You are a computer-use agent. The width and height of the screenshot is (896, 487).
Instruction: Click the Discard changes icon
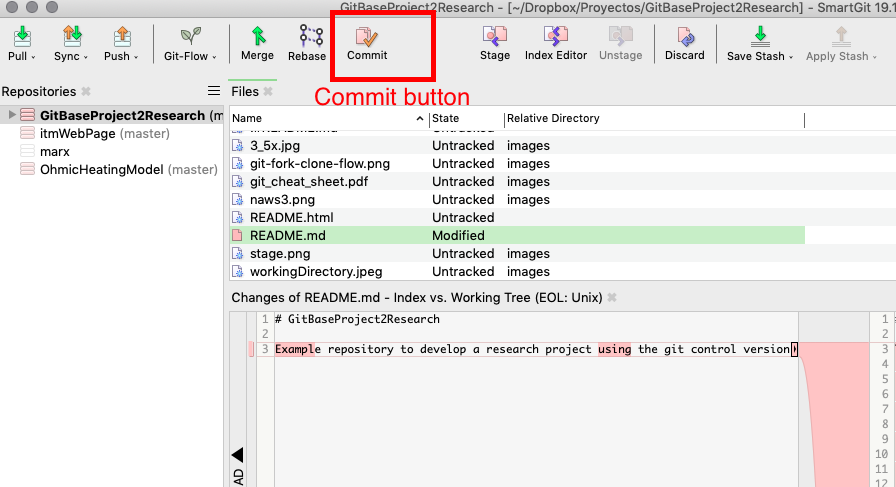pyautogui.click(x=685, y=37)
